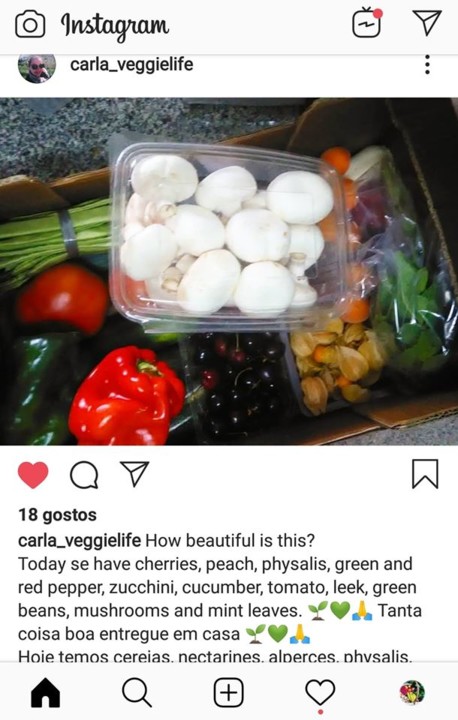Open carla_veggielife profile picture
This screenshot has width=458, height=720.
coord(37,68)
